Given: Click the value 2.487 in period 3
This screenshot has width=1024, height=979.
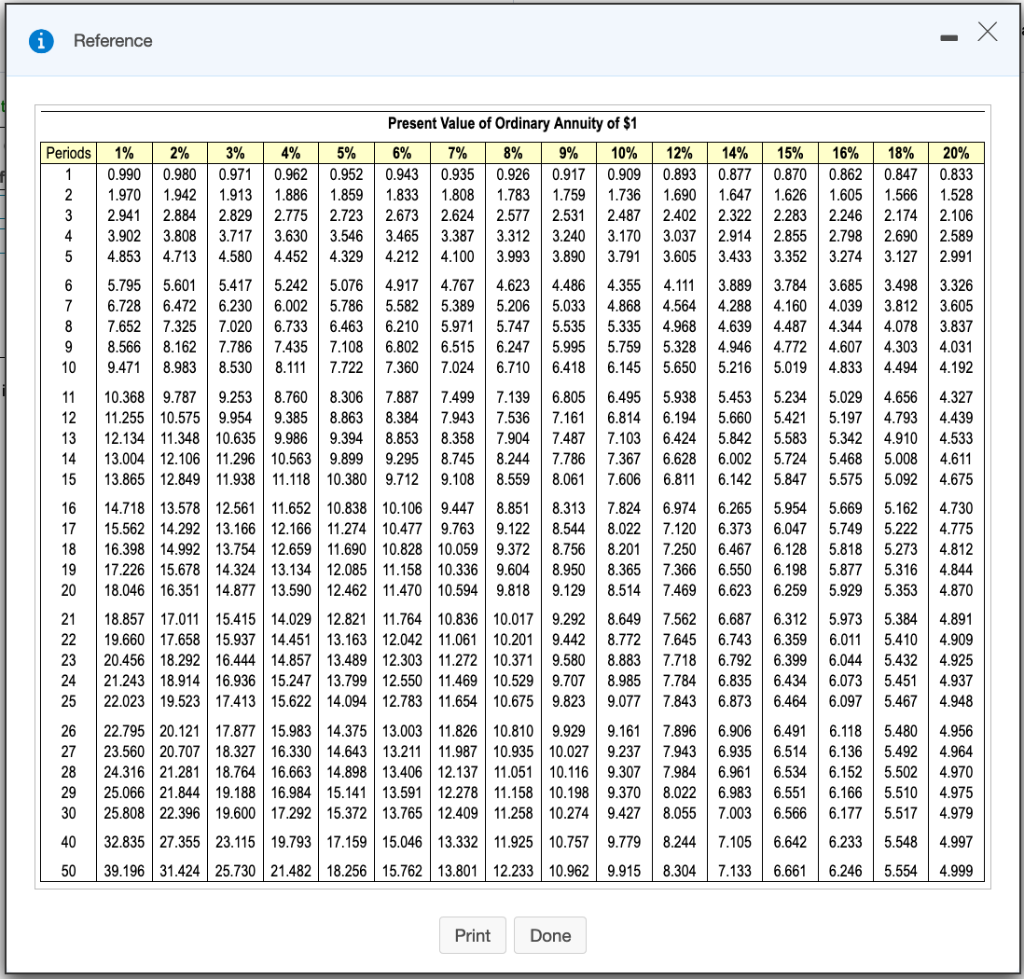Looking at the screenshot, I should pos(624,216).
